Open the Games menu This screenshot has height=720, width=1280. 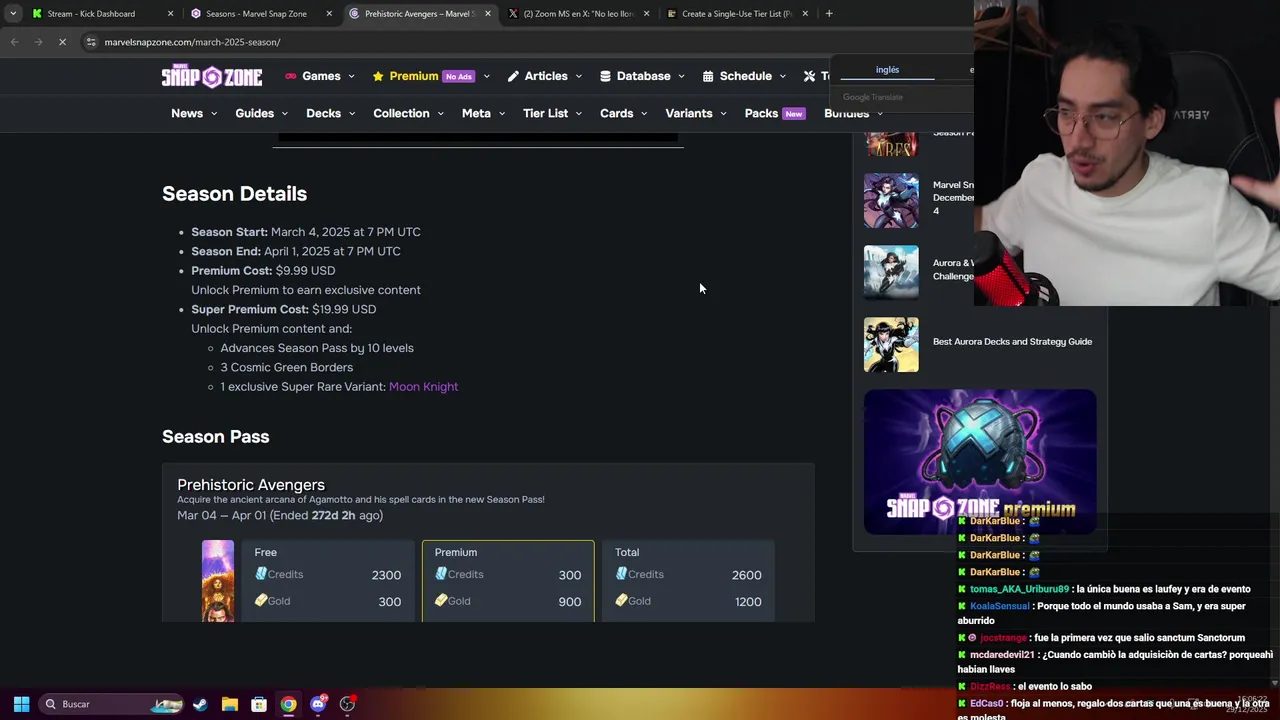point(320,76)
